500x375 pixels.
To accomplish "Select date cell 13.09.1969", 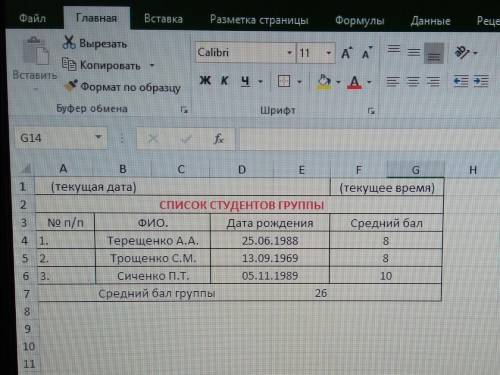I will 270,258.
